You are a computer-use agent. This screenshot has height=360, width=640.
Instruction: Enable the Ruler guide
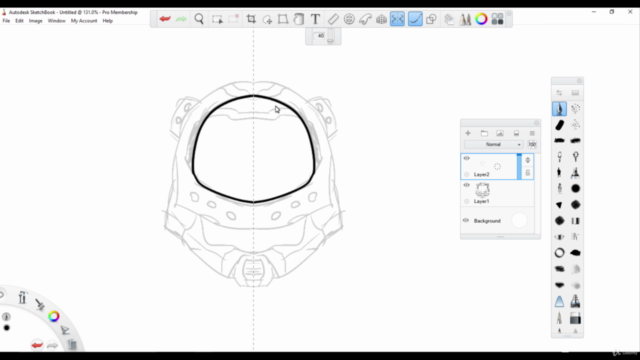[333, 19]
